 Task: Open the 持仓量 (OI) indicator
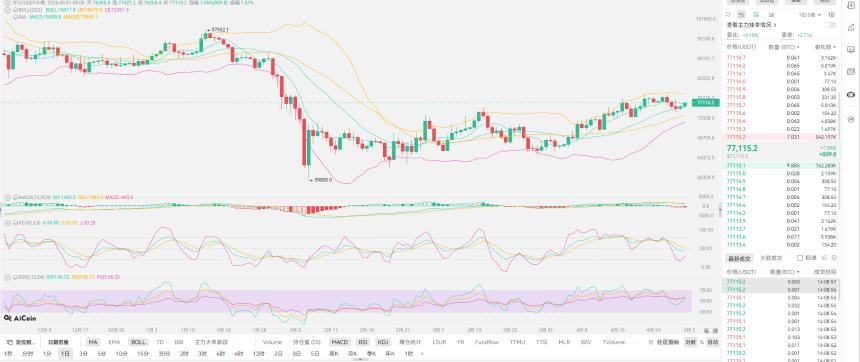(307, 342)
